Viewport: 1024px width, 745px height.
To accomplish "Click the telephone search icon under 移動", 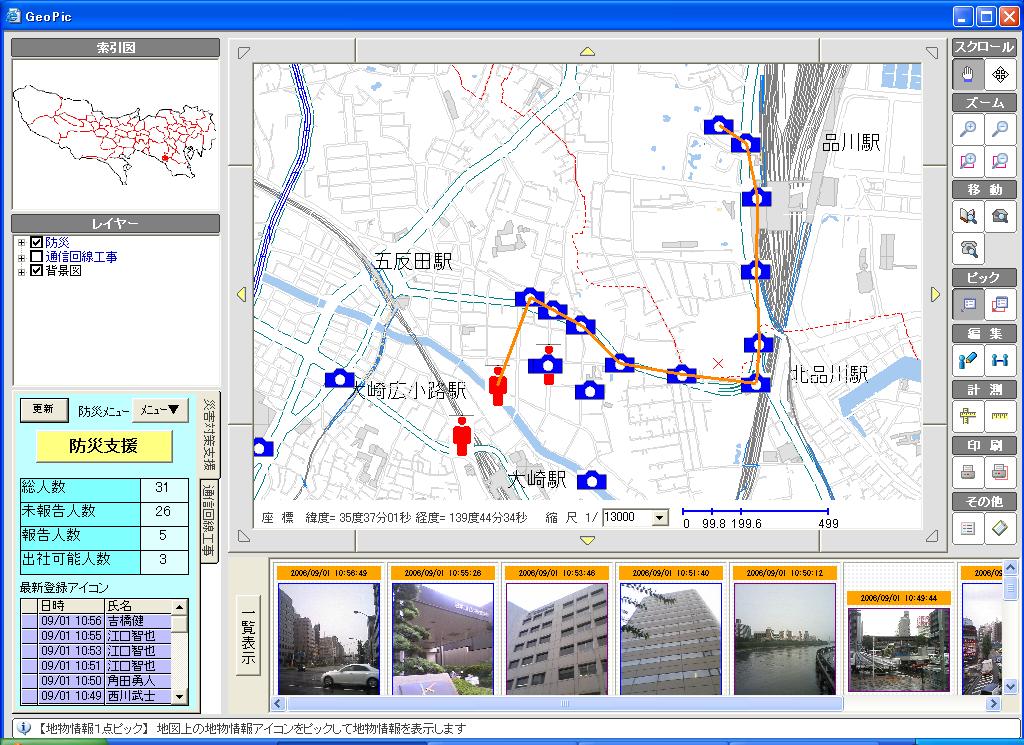I will 968,248.
